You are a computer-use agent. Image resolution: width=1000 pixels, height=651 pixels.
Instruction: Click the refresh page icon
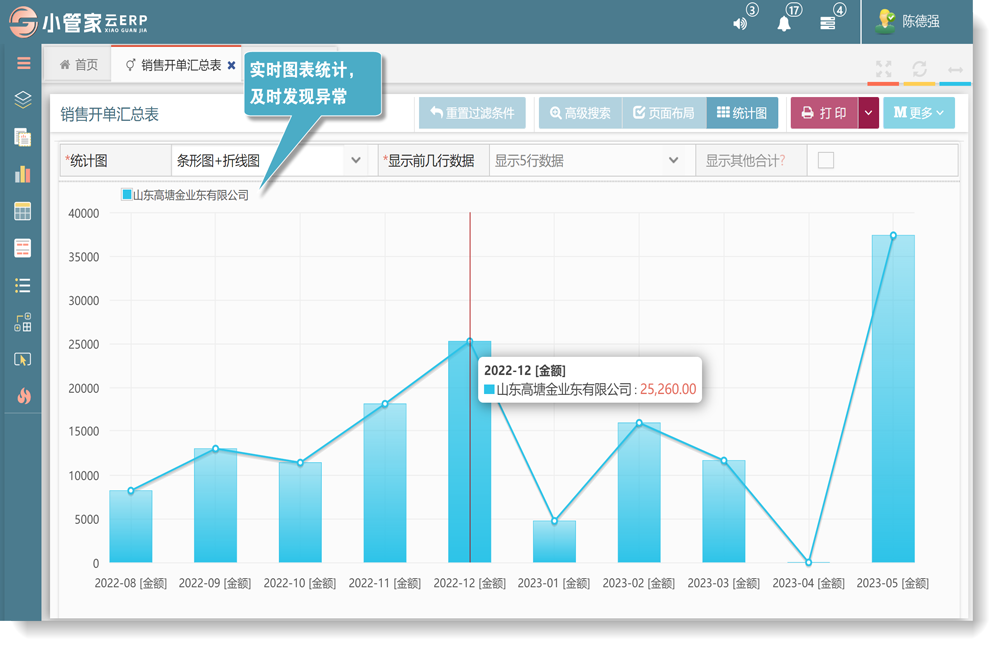coord(919,69)
